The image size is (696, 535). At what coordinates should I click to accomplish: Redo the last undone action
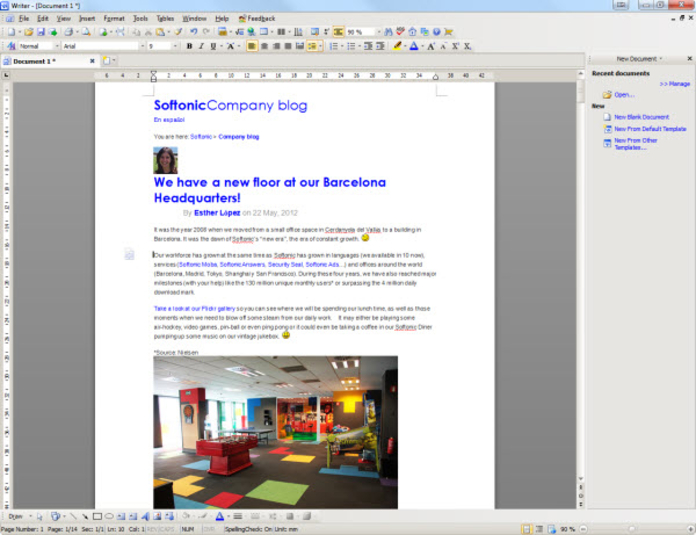click(206, 32)
